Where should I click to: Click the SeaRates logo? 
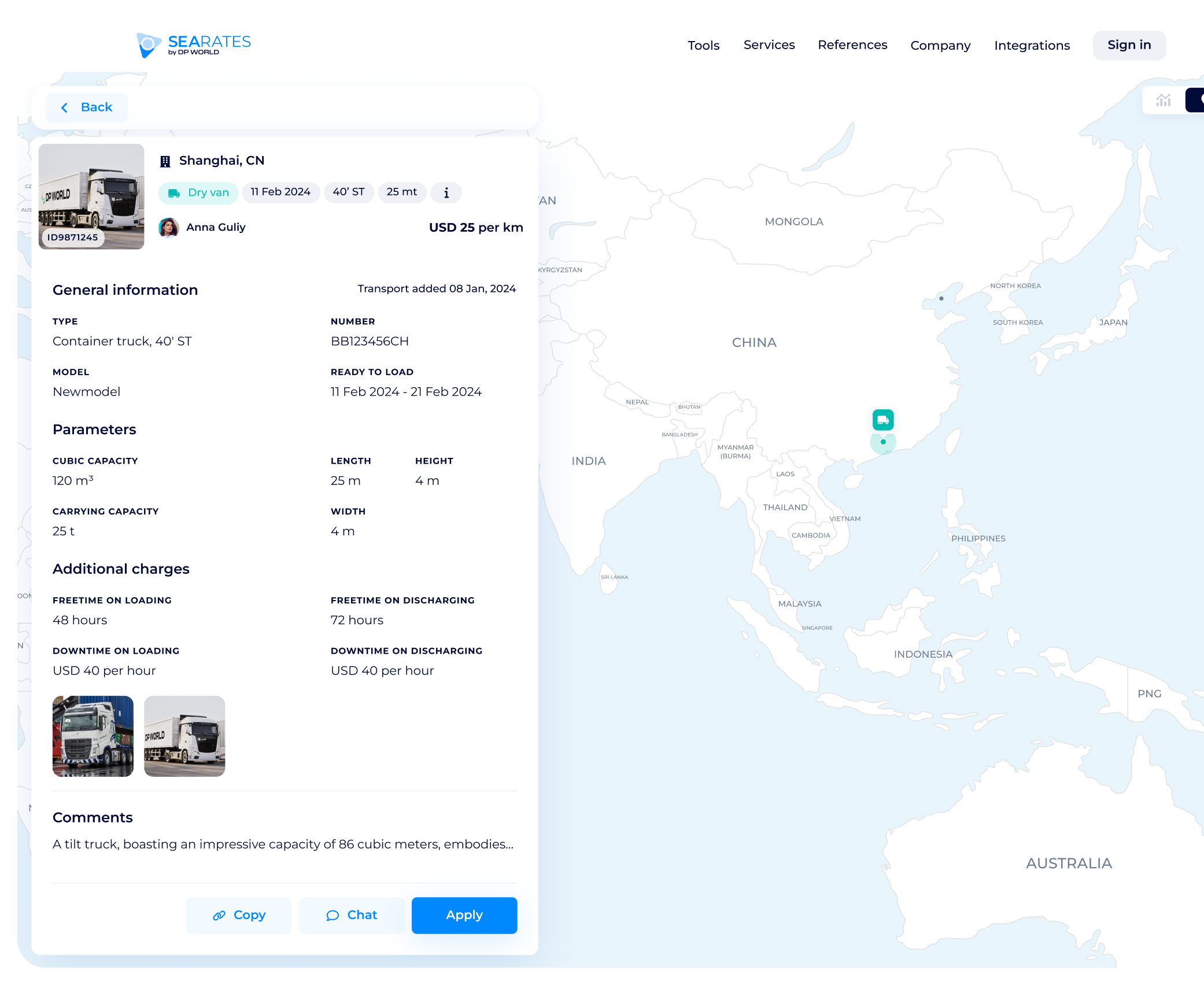194,45
